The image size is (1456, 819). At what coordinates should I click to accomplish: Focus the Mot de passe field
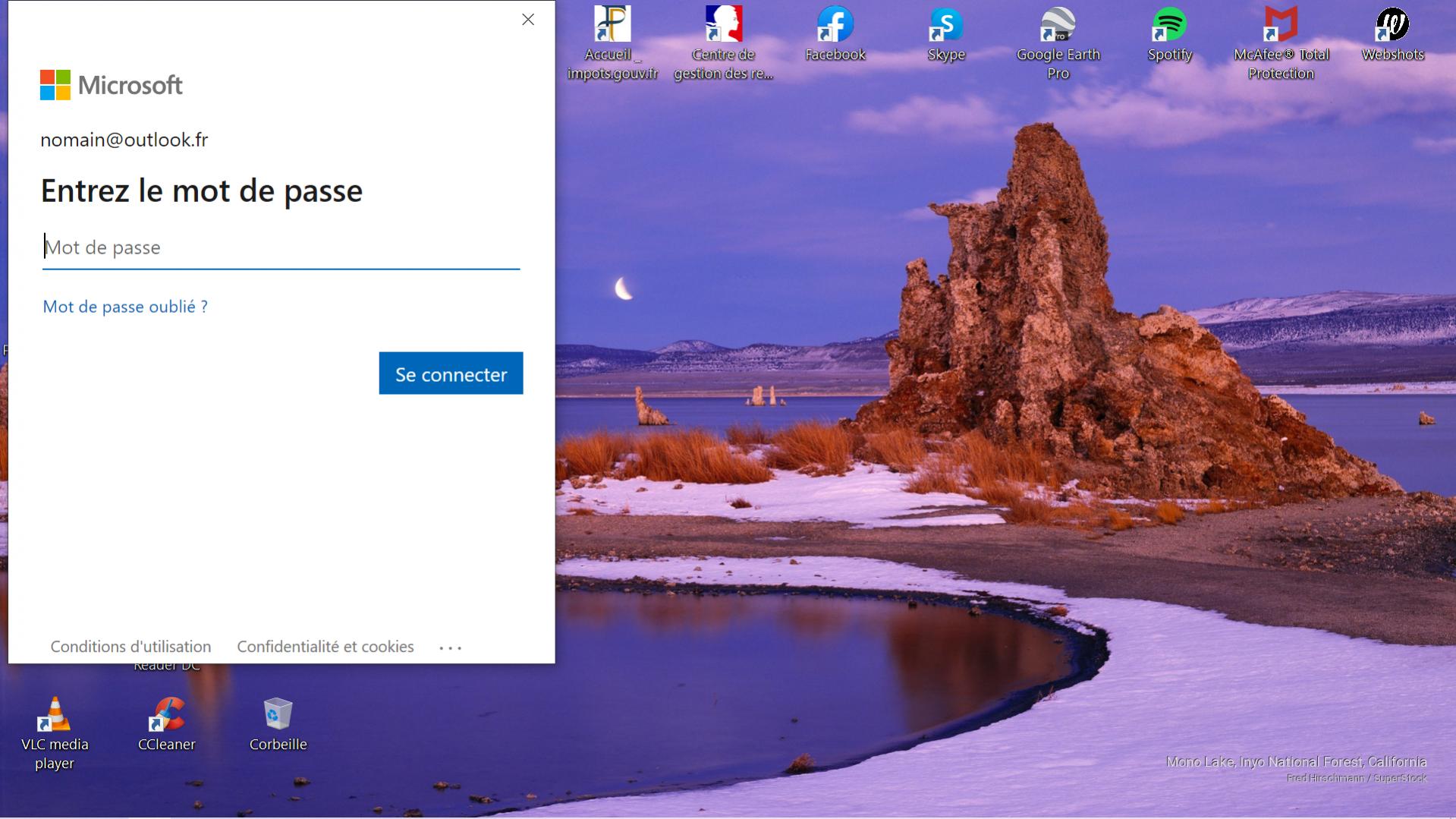(x=281, y=248)
